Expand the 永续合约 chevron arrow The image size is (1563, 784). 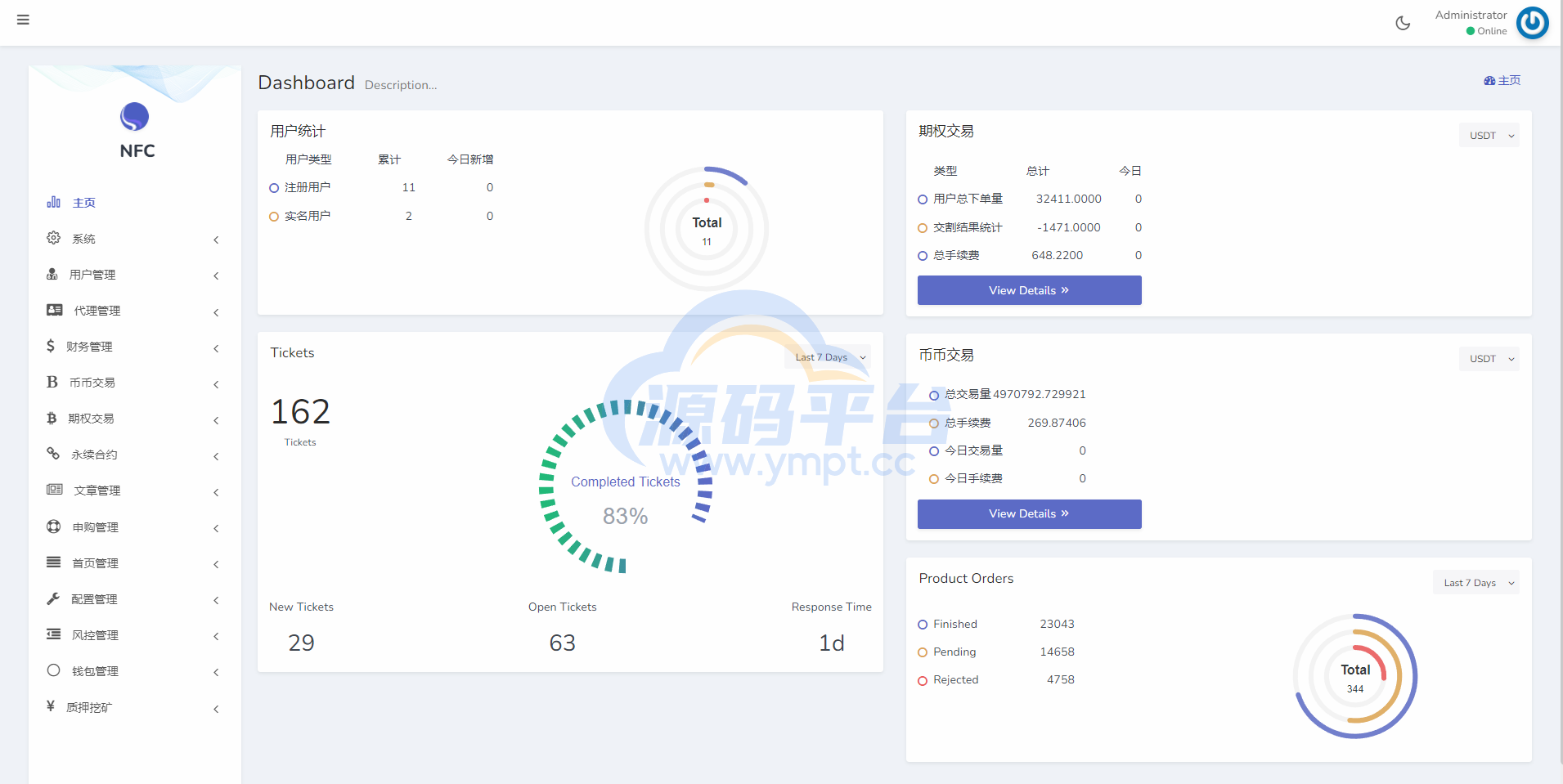click(x=216, y=456)
